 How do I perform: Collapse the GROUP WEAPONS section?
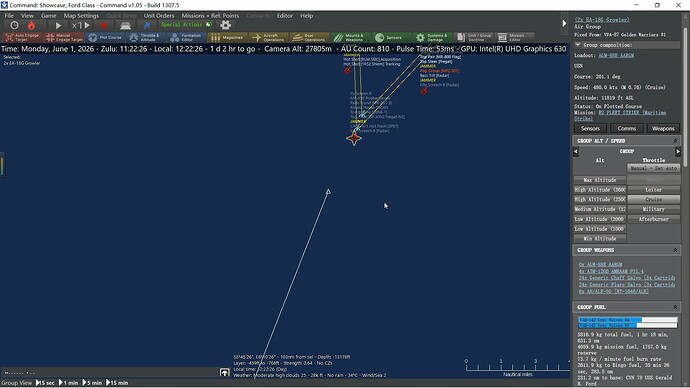pos(675,250)
